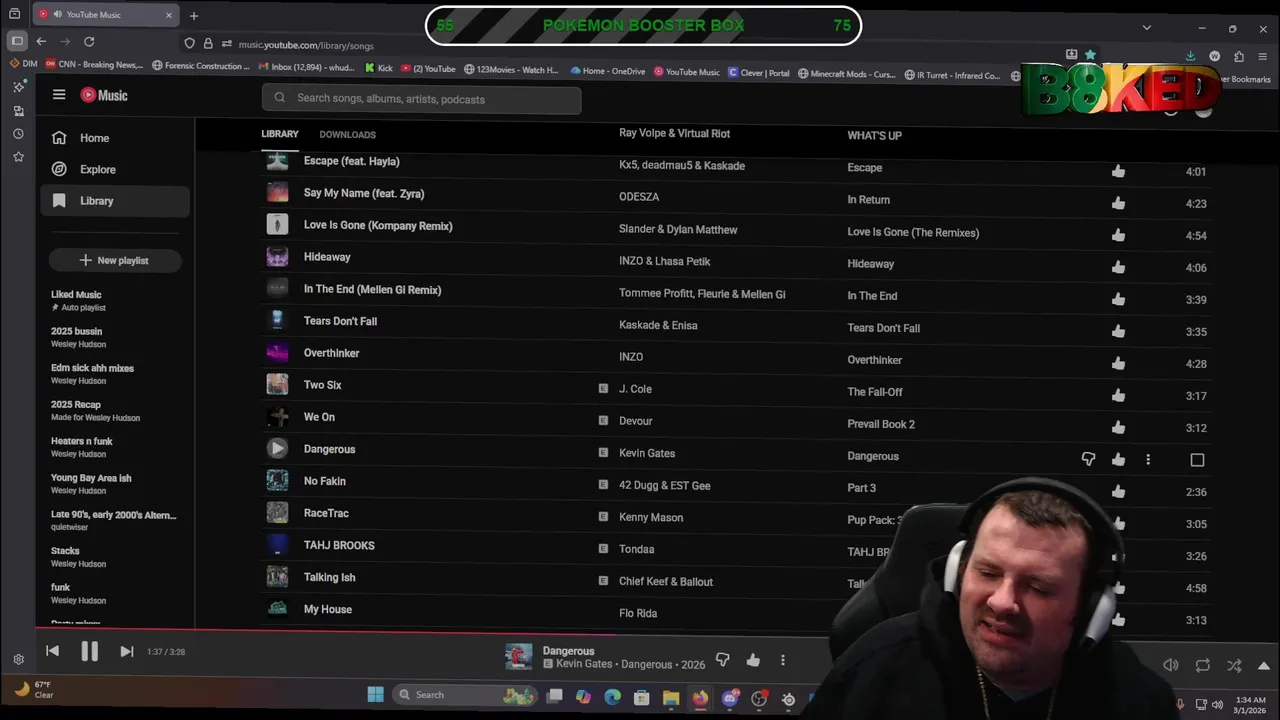Viewport: 1280px width, 720px height.
Task: Open the Windows Start menu
Action: pyautogui.click(x=375, y=695)
